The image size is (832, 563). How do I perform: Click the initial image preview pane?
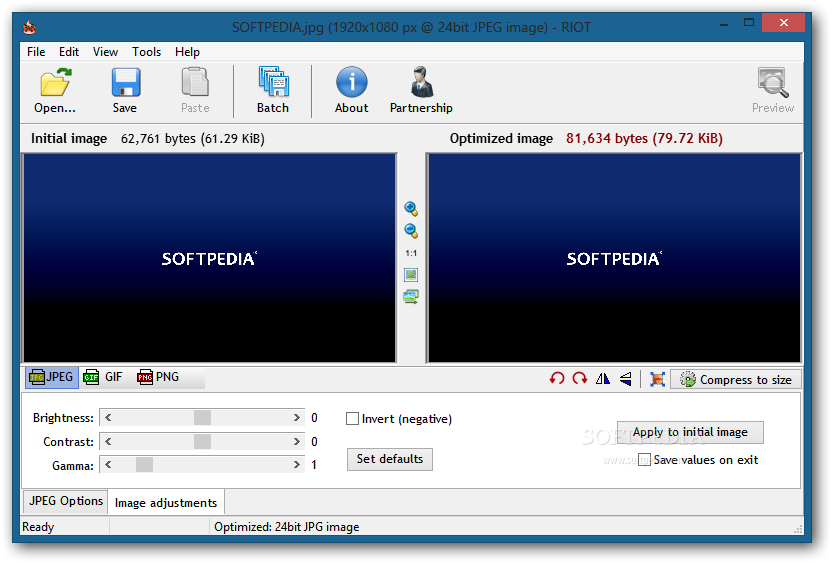[209, 258]
